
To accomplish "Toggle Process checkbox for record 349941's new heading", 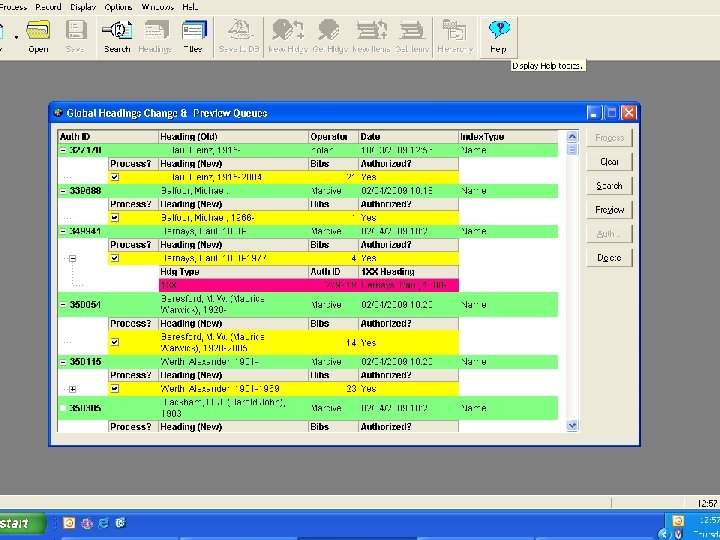I will (115, 258).
